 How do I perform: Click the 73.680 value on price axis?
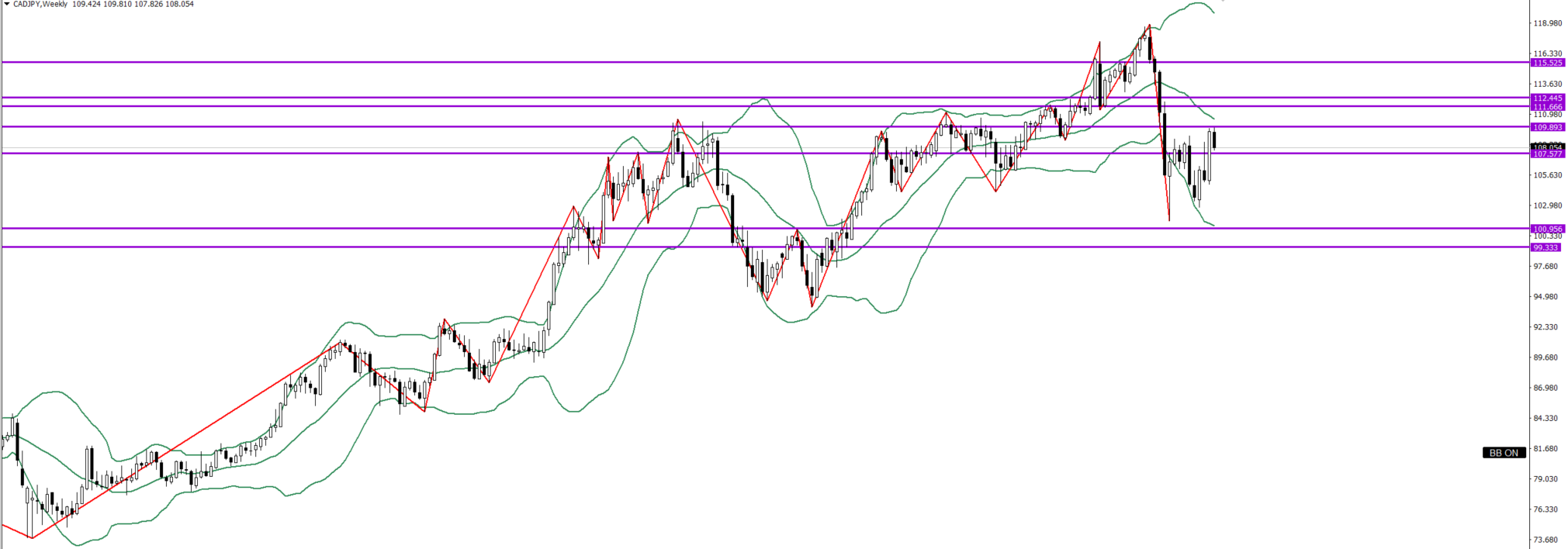pyautogui.click(x=1545, y=540)
